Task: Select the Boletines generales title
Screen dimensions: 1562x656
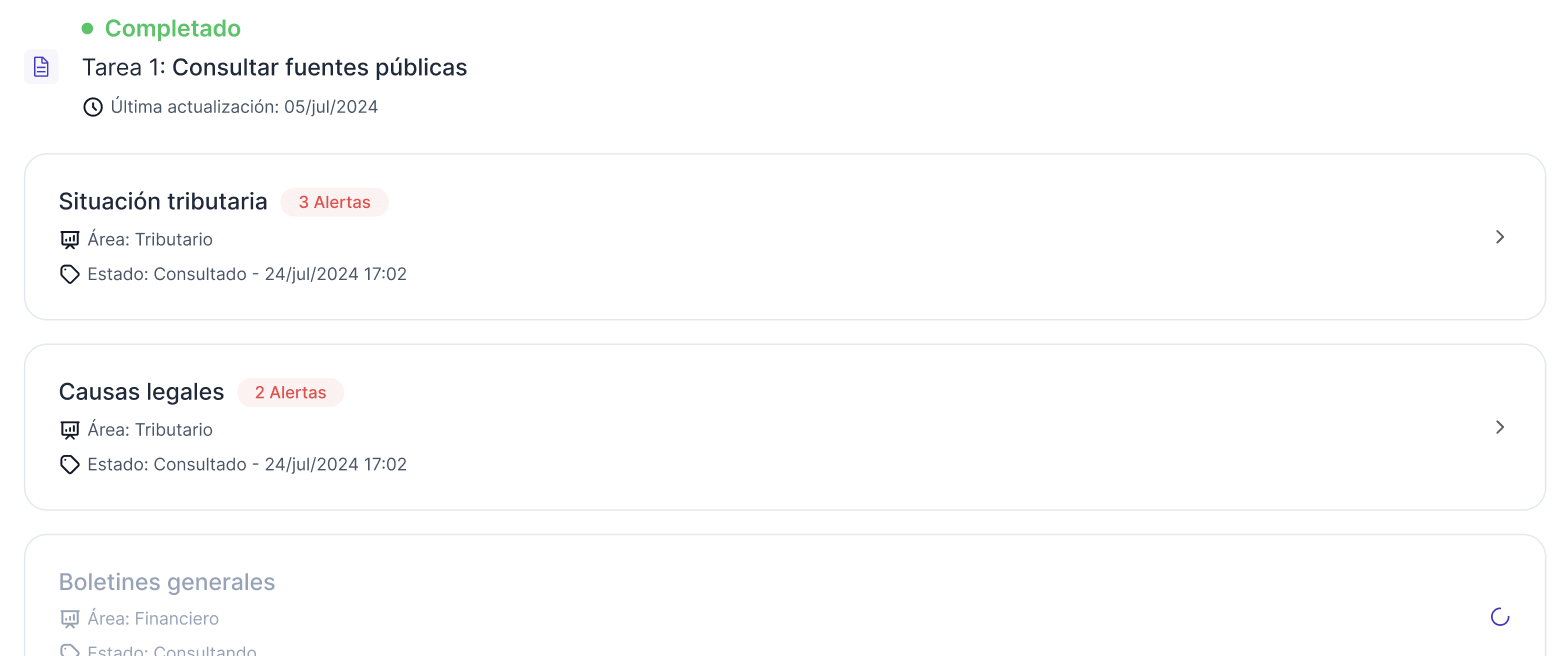Action: [x=167, y=582]
